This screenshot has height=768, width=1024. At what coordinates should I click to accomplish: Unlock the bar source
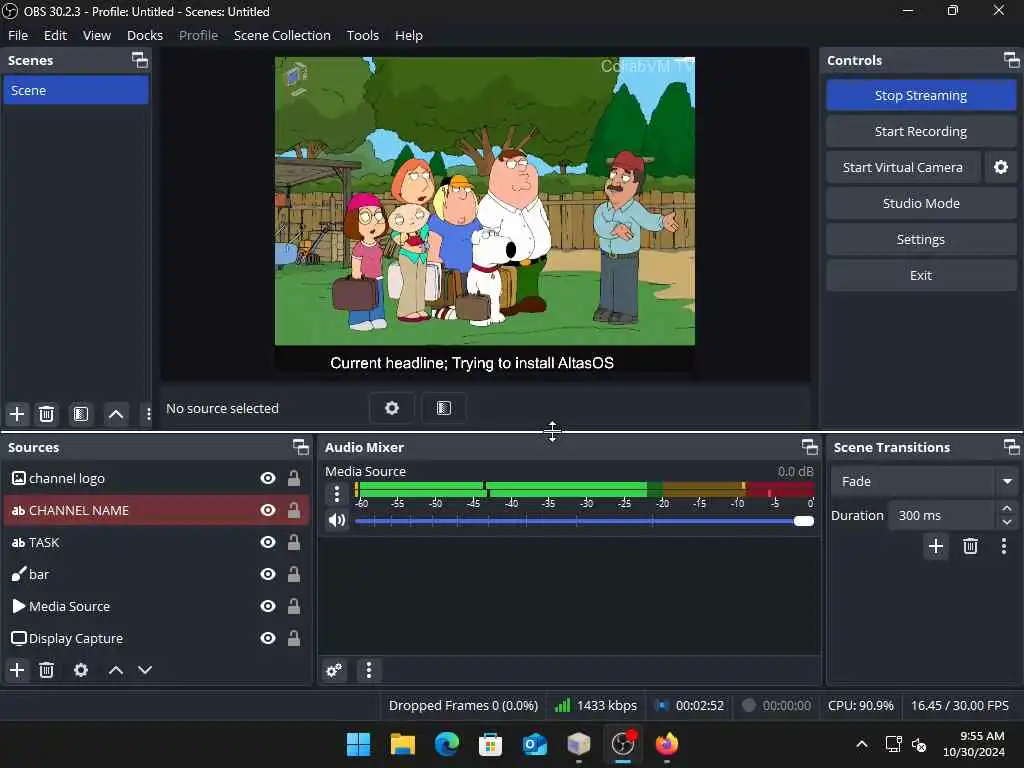click(294, 574)
